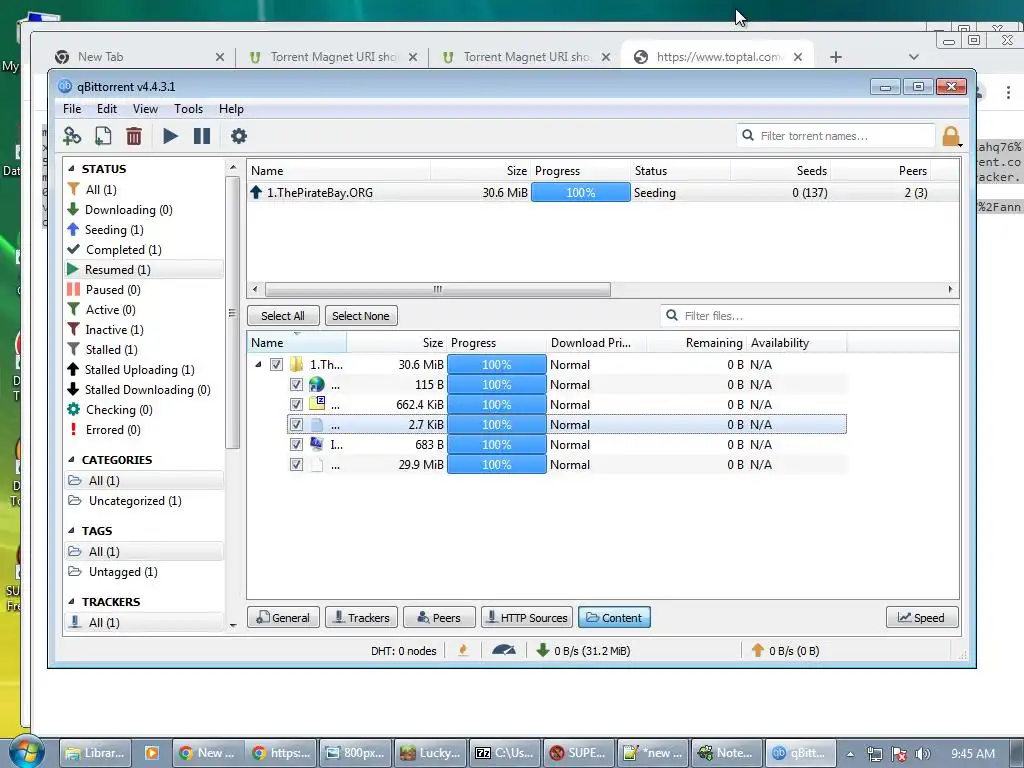
Task: Toggle checkbox of the 115 B file
Action: (x=296, y=385)
